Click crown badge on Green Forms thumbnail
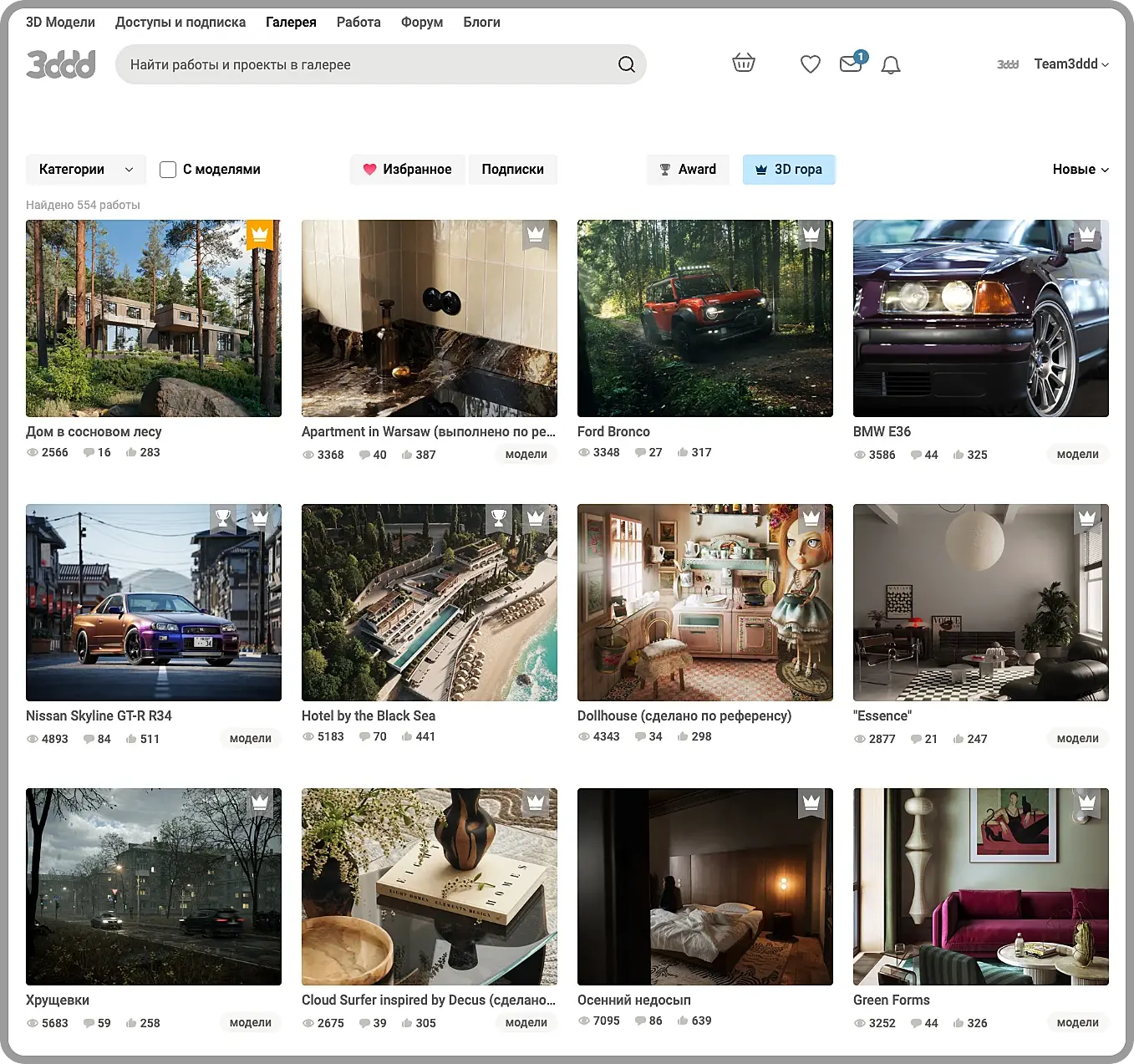The width and height of the screenshot is (1134, 1064). (x=1087, y=803)
